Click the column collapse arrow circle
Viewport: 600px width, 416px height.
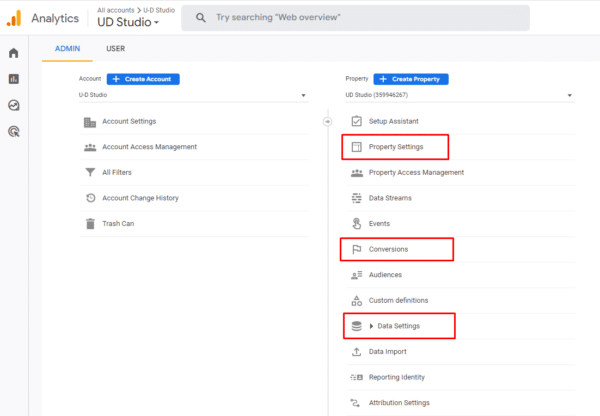[x=328, y=122]
